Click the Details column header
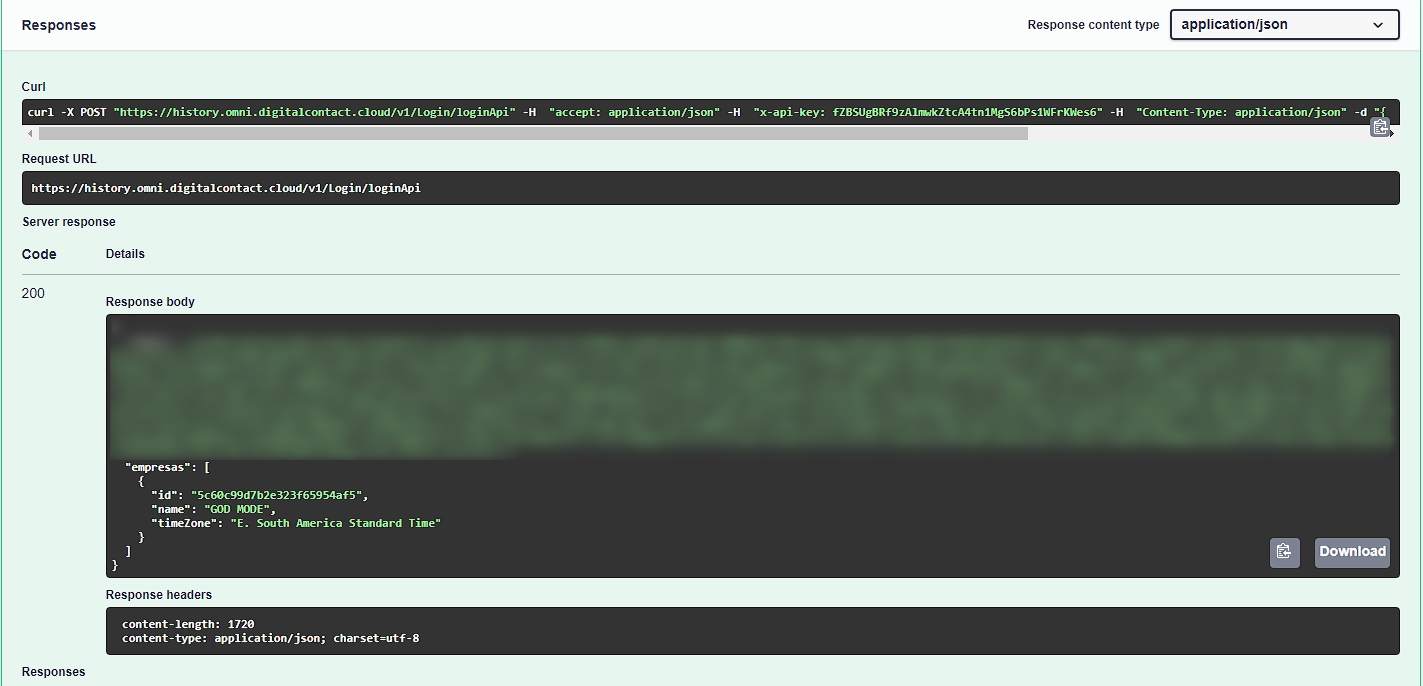Image resolution: width=1423 pixels, height=686 pixels. [125, 254]
